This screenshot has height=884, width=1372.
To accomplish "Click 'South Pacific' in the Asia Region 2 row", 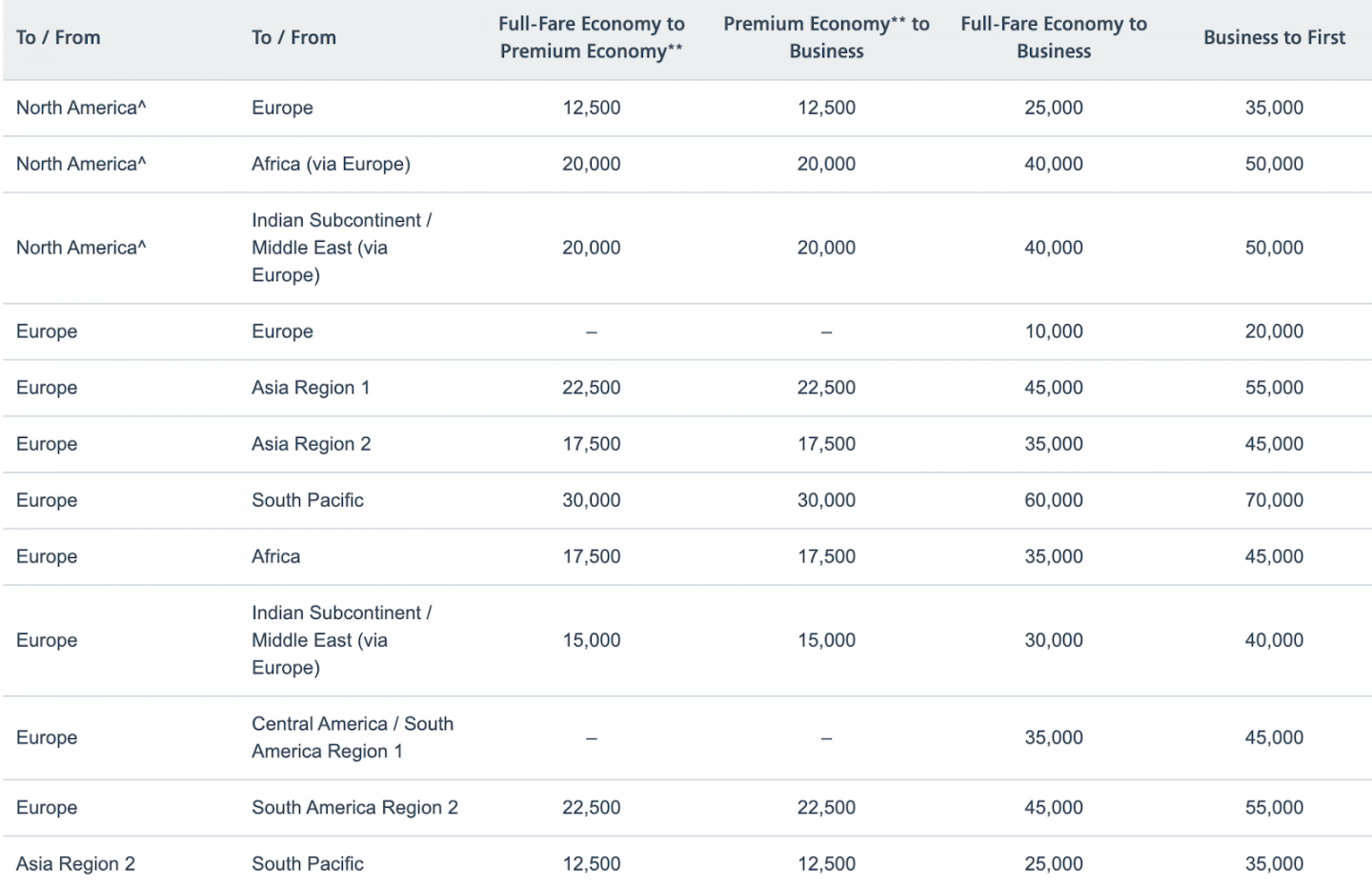I will [x=308, y=864].
